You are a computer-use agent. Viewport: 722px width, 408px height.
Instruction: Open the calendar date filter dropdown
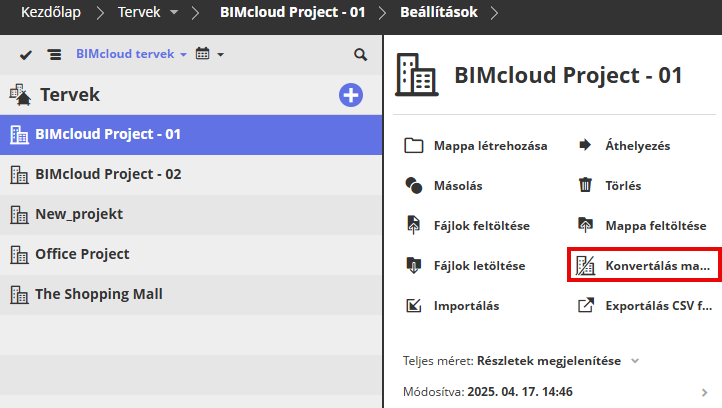point(209,54)
